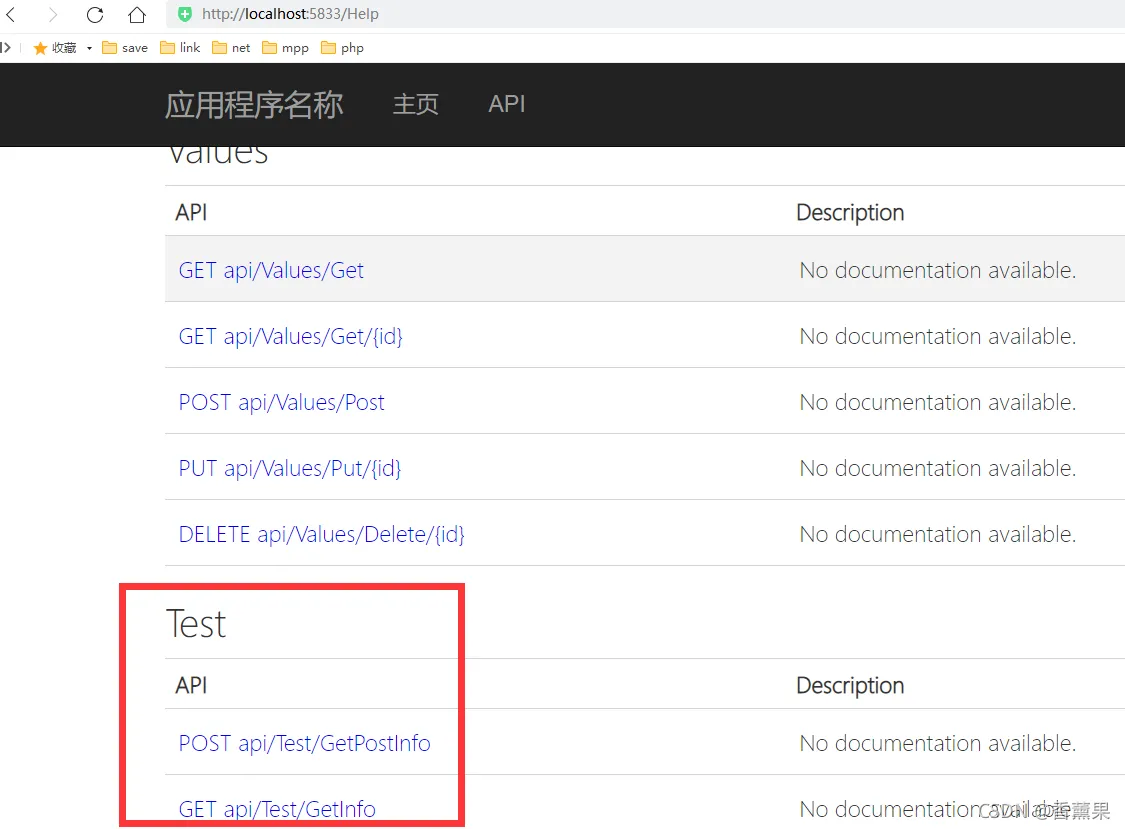
Task: Click the Values table API column header
Action: (x=192, y=212)
